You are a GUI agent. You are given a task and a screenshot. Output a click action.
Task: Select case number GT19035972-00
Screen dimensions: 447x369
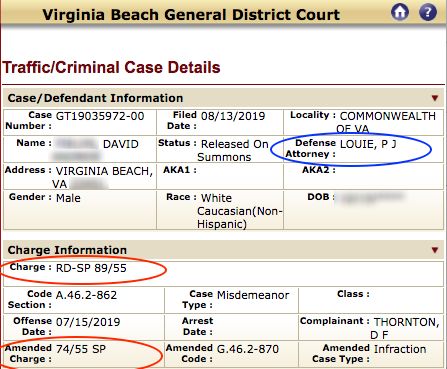click(x=100, y=116)
